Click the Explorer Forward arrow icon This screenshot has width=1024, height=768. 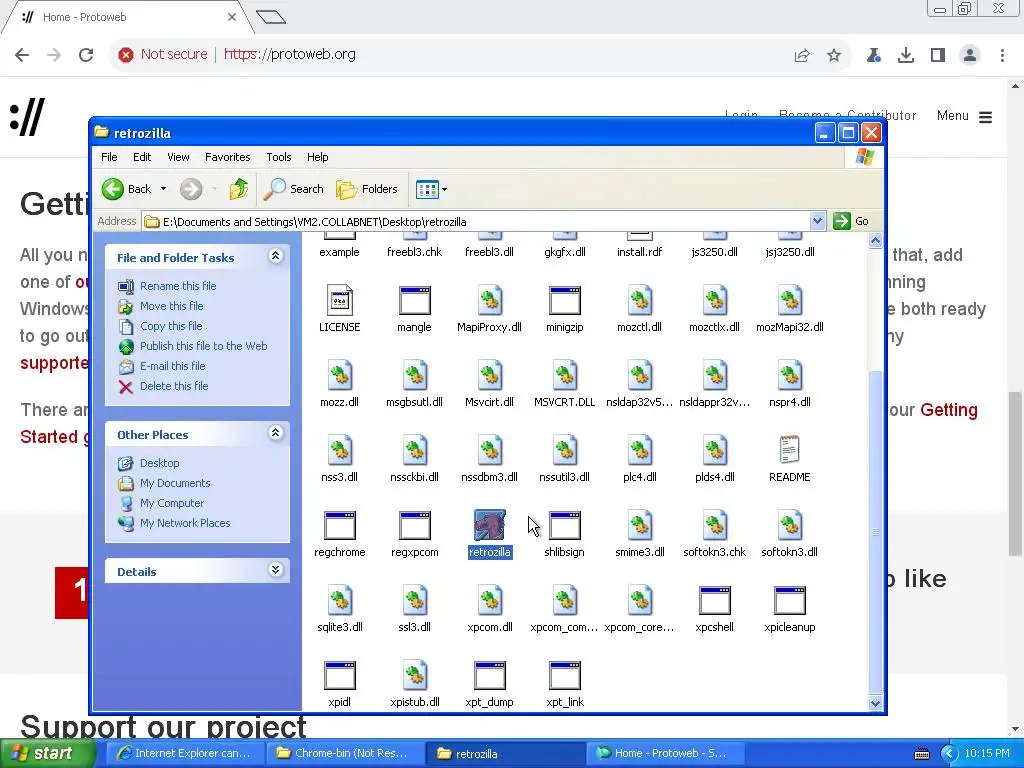coord(191,189)
